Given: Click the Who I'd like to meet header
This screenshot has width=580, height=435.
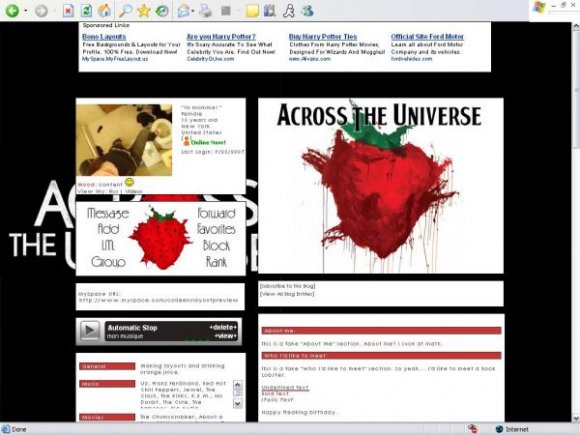Looking at the screenshot, I should [381, 355].
